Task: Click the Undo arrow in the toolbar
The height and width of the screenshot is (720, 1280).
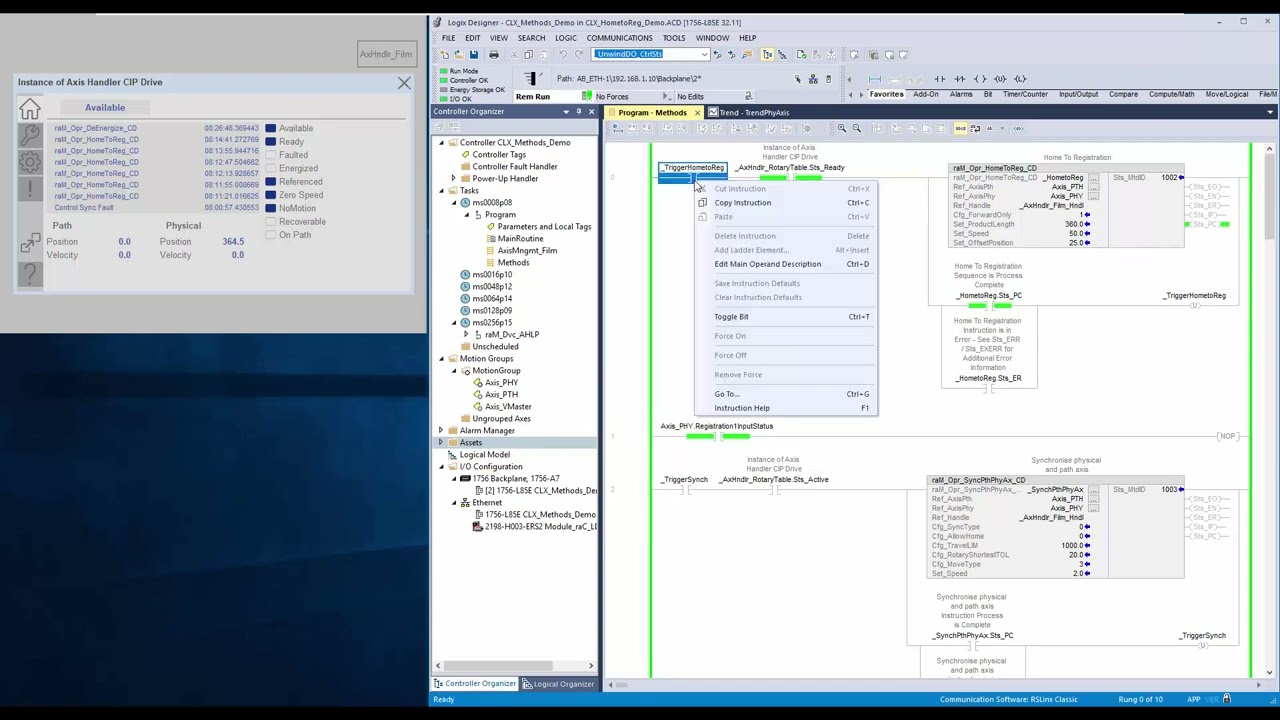Action: 563,55
